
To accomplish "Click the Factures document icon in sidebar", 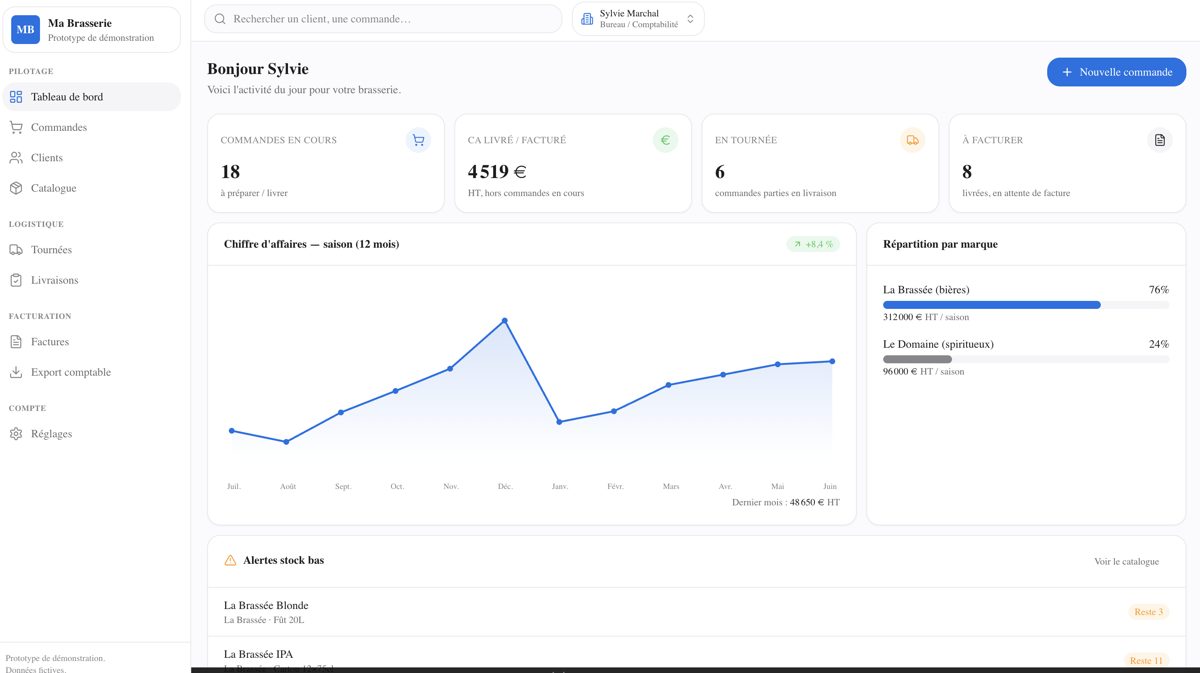I will pyautogui.click(x=16, y=342).
